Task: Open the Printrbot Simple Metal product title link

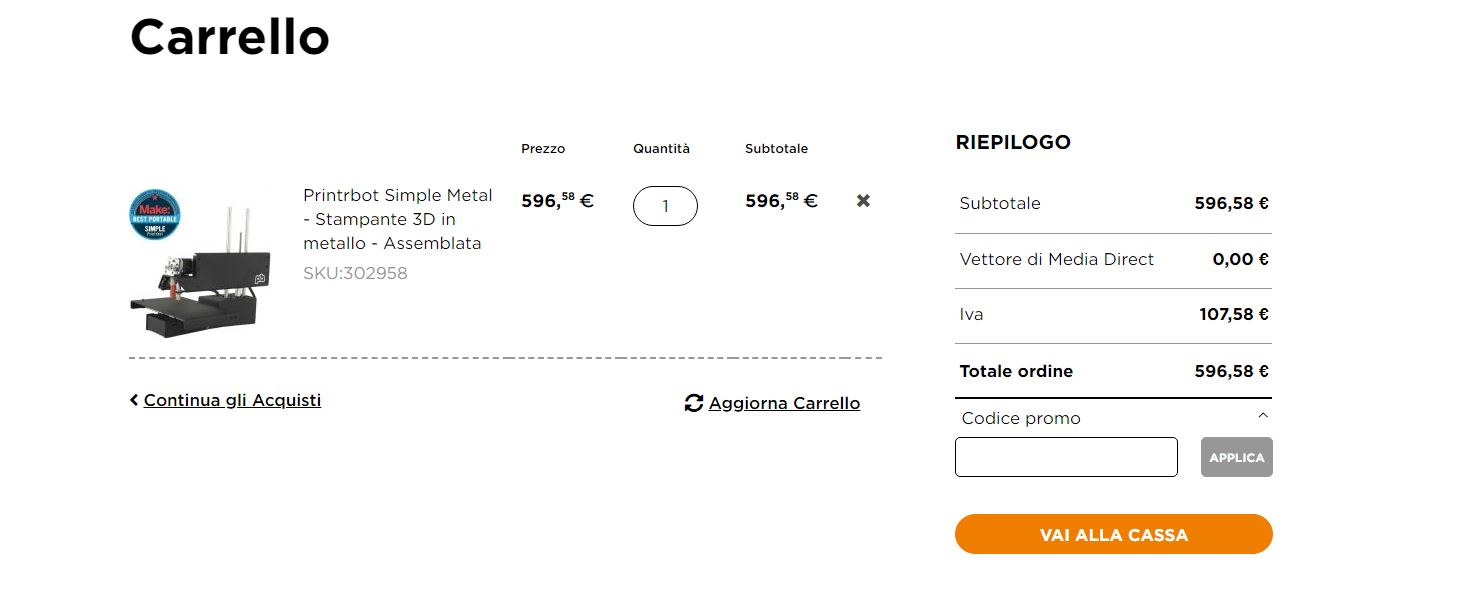Action: point(398,219)
